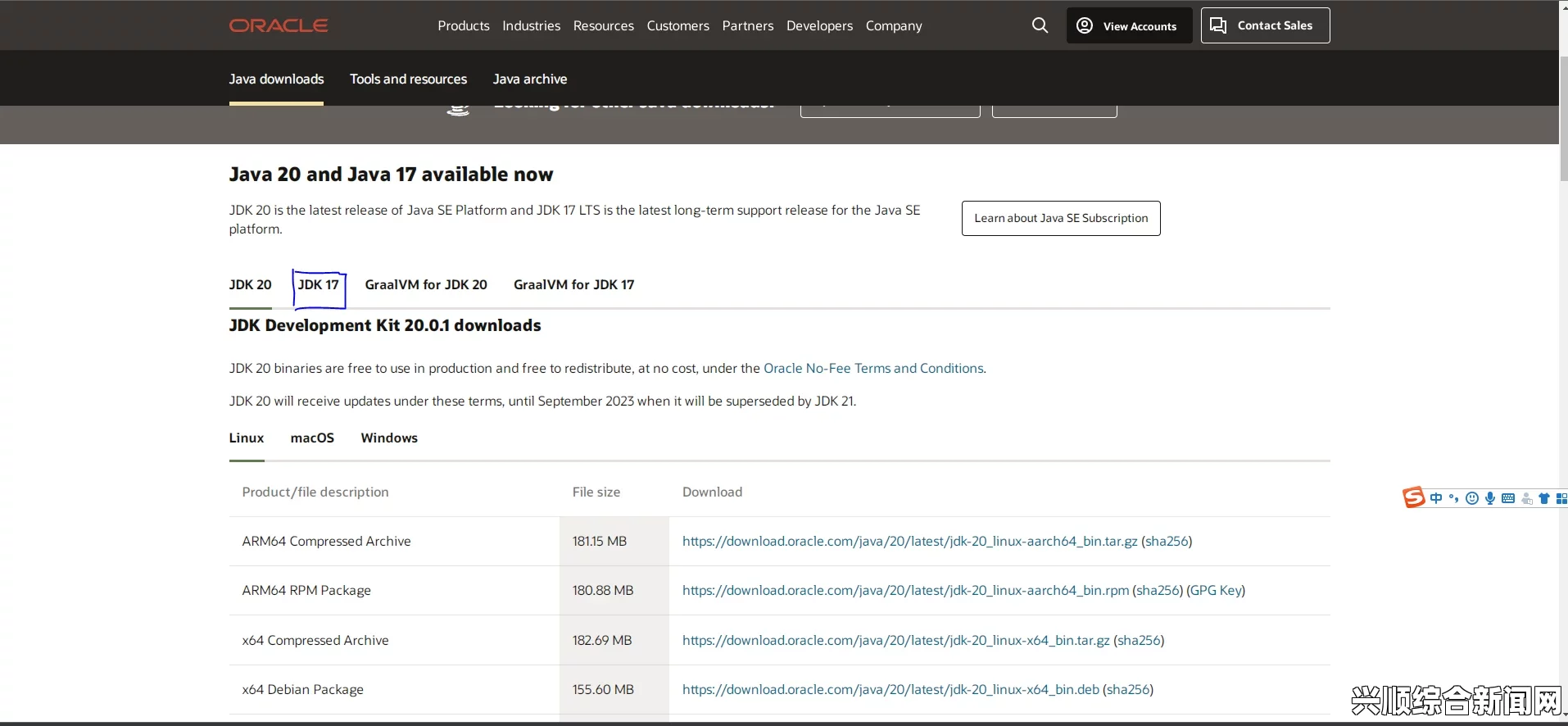This screenshot has width=1568, height=726.
Task: Open the GPG Key link
Action: click(x=1216, y=590)
